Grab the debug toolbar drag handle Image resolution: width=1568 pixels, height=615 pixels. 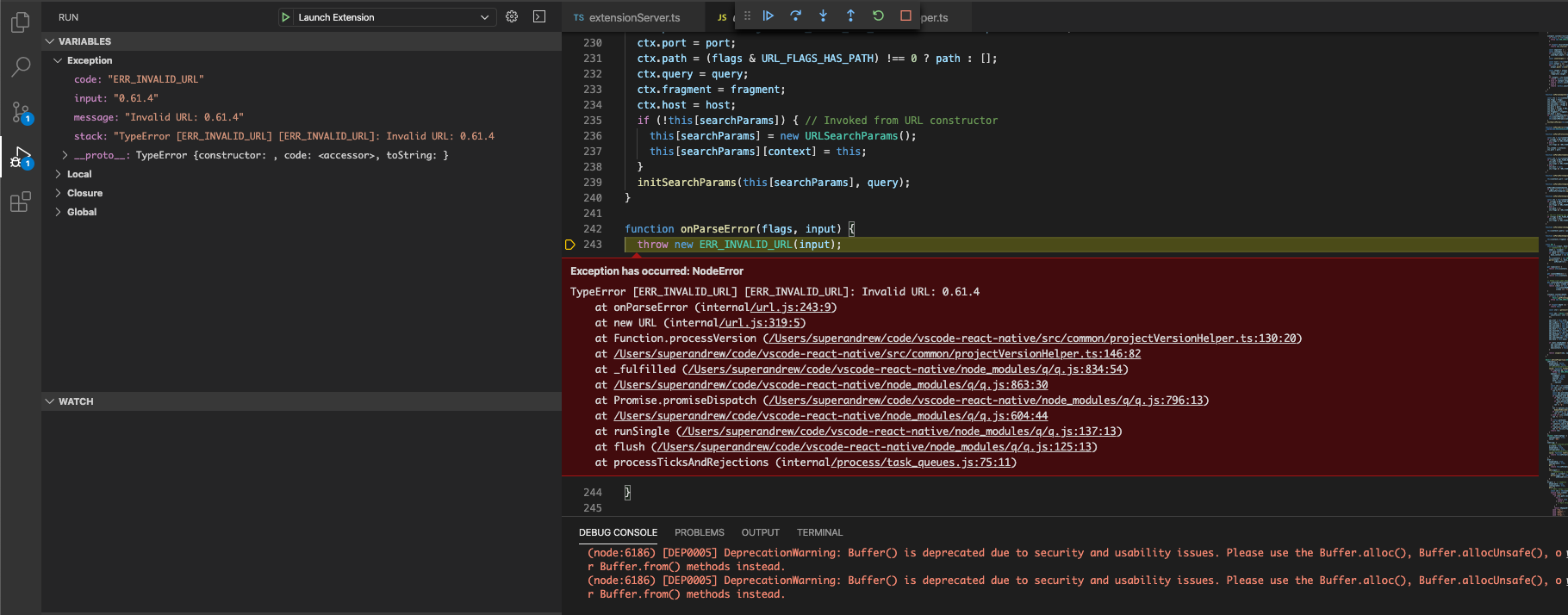747,16
